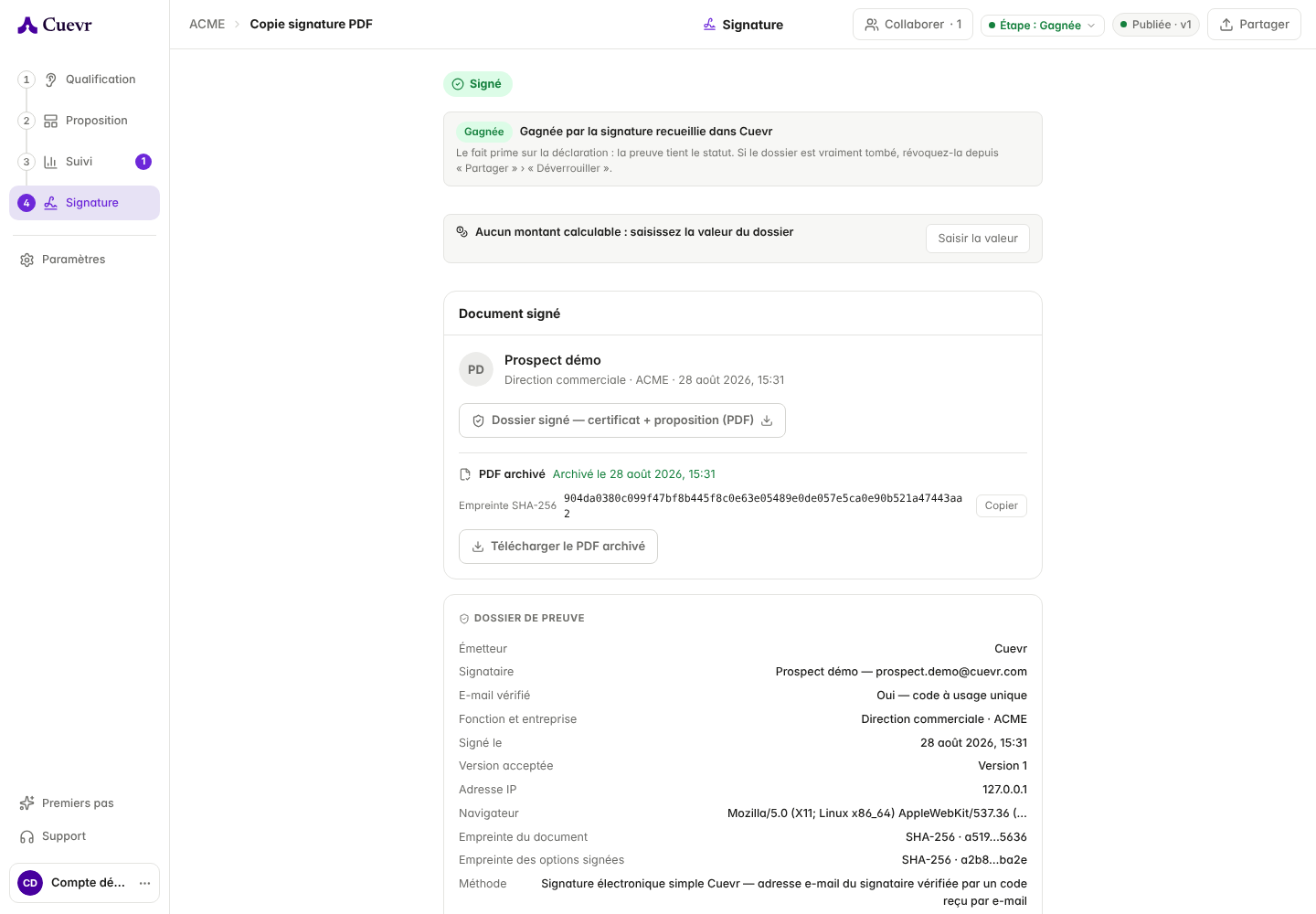Click the Publiée v1 status badge
The width and height of the screenshot is (1316, 914).
click(1155, 25)
